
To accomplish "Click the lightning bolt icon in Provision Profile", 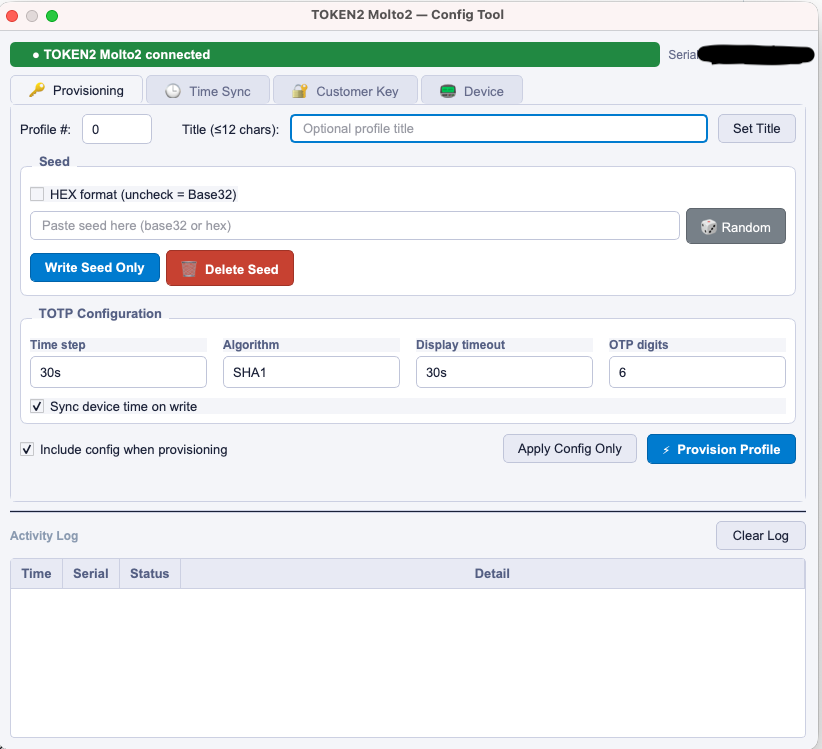I will coord(666,450).
